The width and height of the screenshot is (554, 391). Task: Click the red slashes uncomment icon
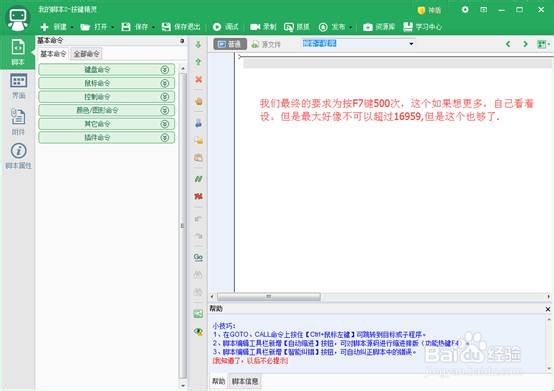199,196
